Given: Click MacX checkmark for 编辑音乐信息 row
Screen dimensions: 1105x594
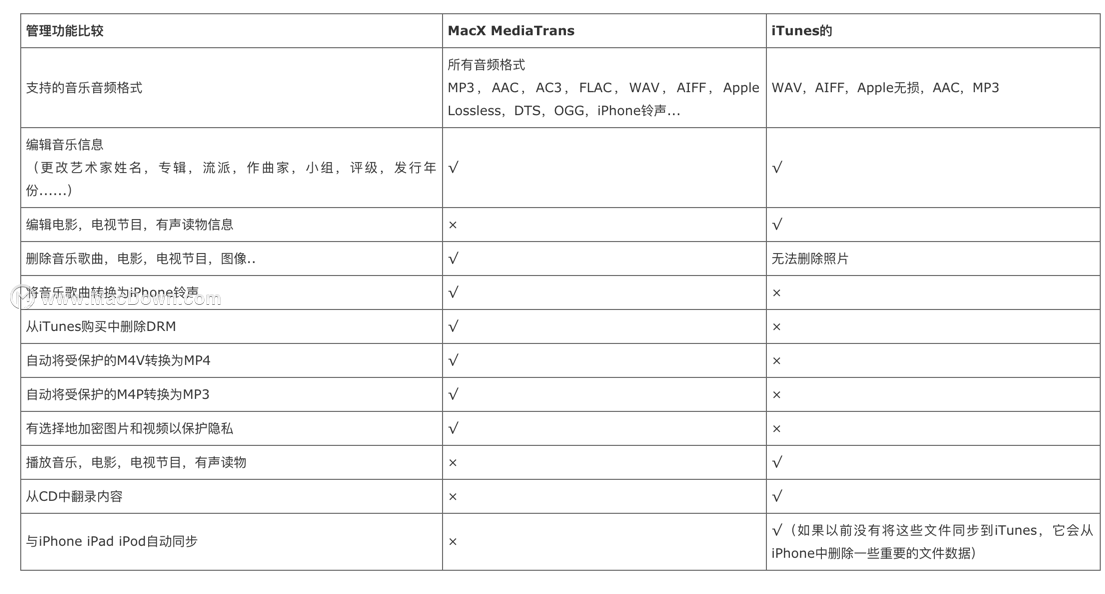Looking at the screenshot, I should [453, 168].
